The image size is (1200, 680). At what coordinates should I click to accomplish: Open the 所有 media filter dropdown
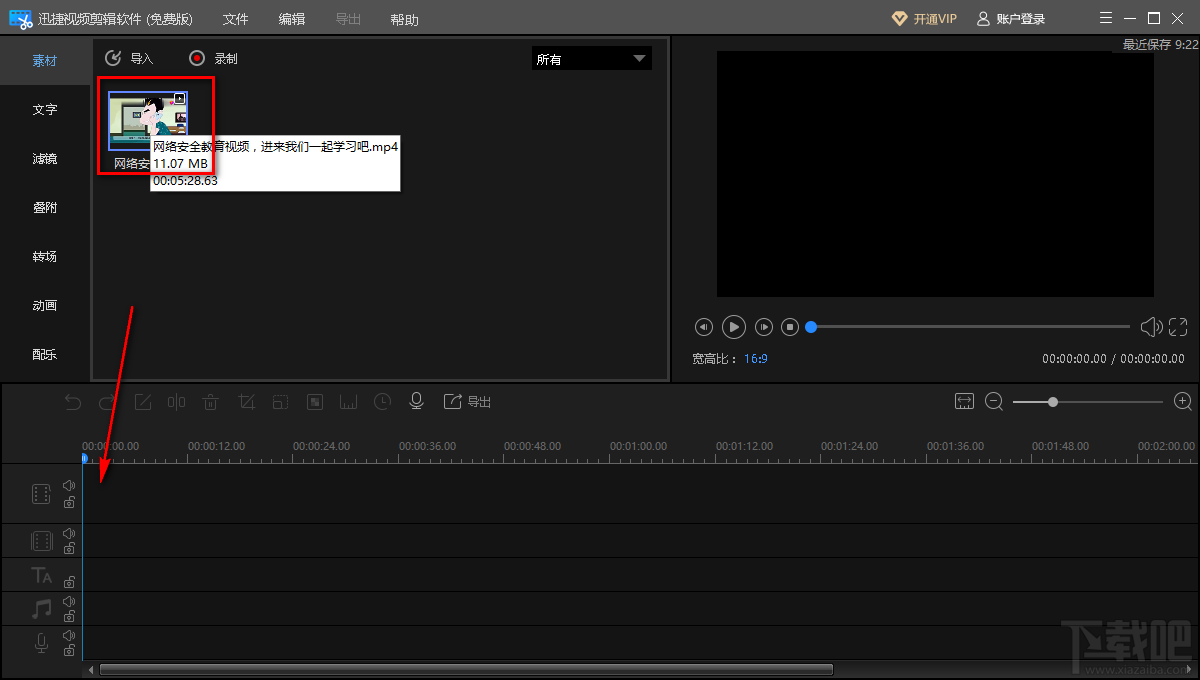[x=591, y=59]
